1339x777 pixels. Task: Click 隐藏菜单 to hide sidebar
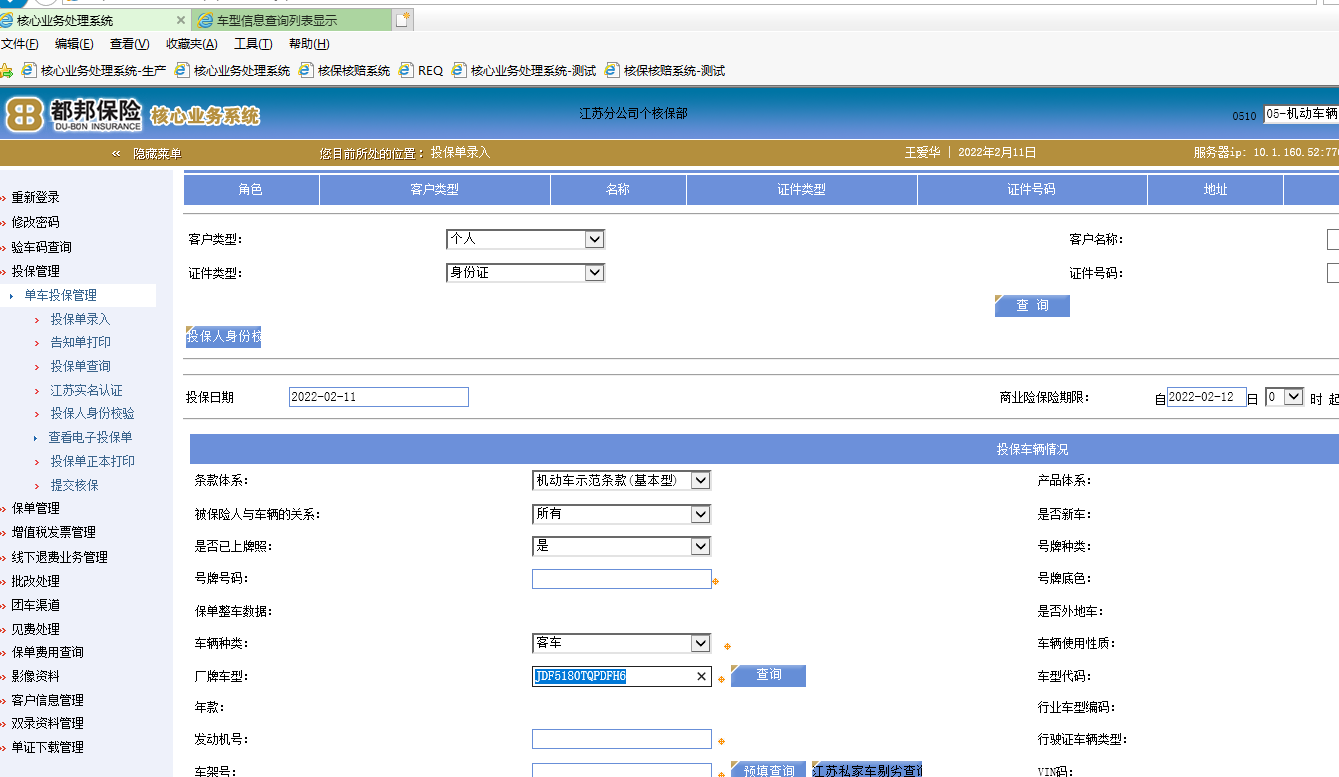157,153
